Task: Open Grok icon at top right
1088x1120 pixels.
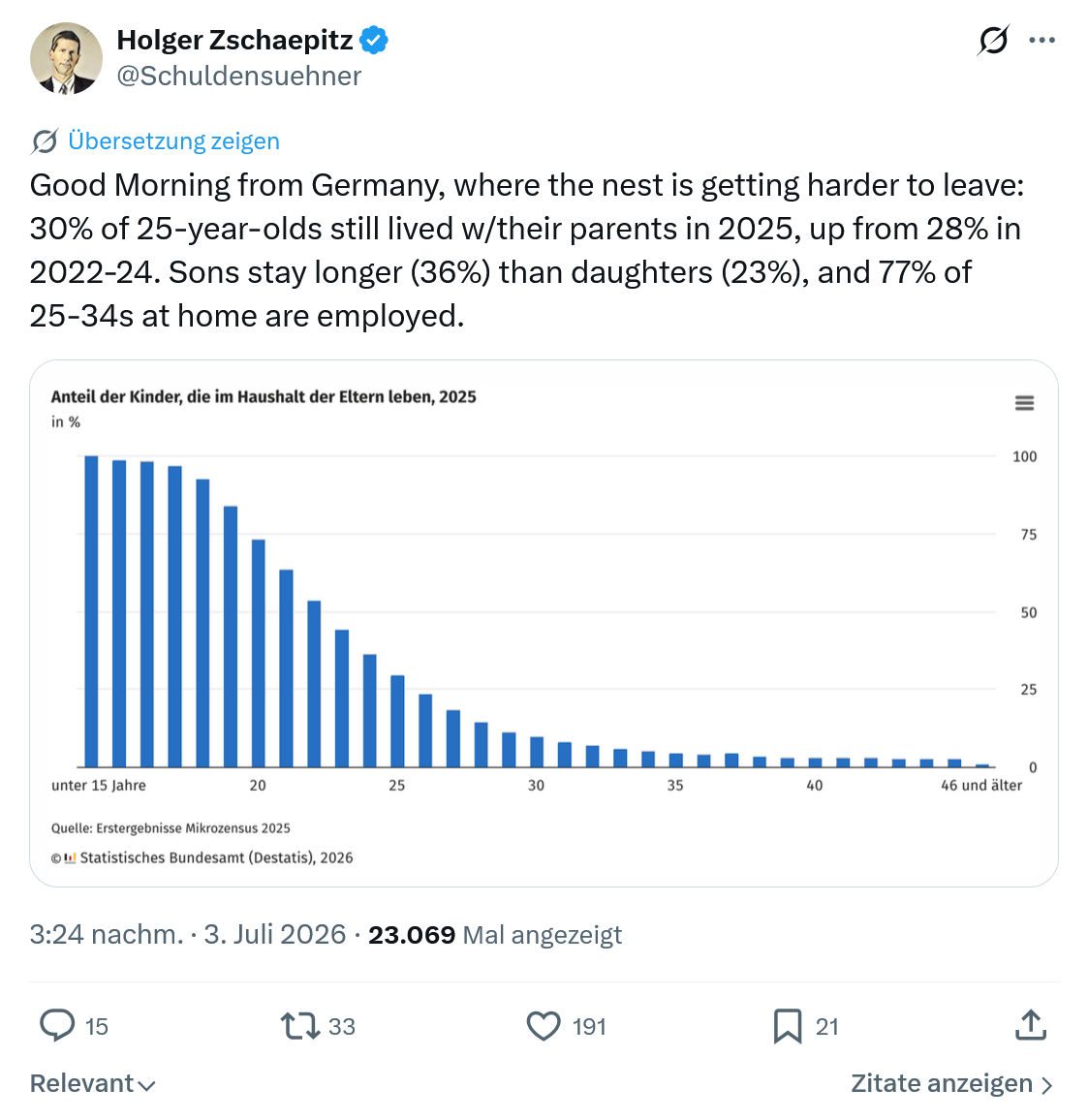Action: point(993,40)
